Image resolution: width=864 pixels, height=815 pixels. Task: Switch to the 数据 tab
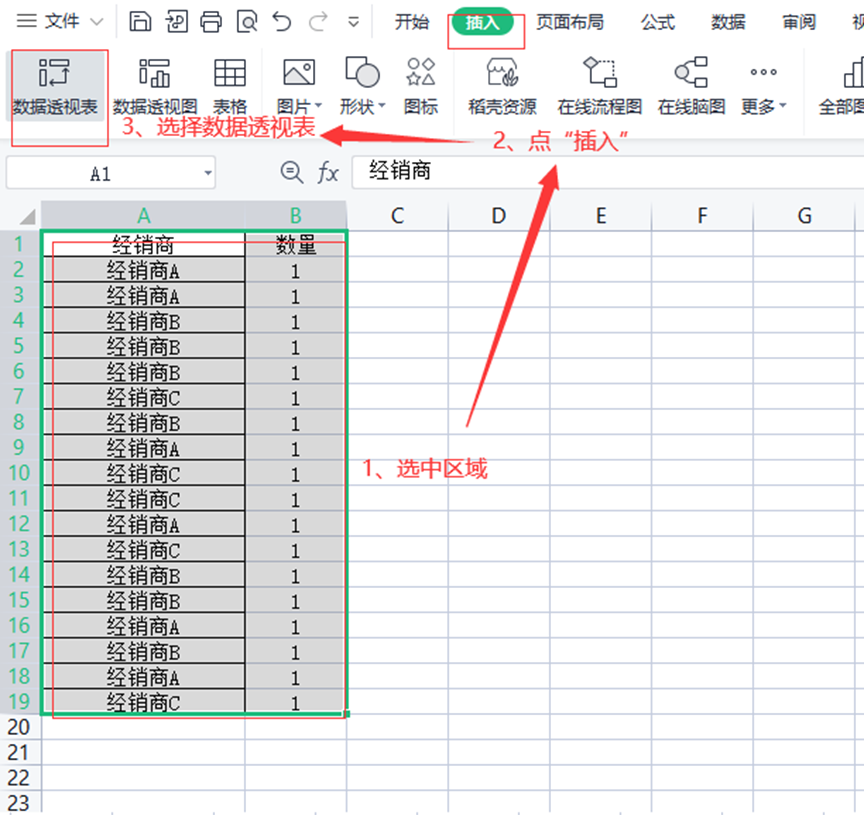pos(728,22)
